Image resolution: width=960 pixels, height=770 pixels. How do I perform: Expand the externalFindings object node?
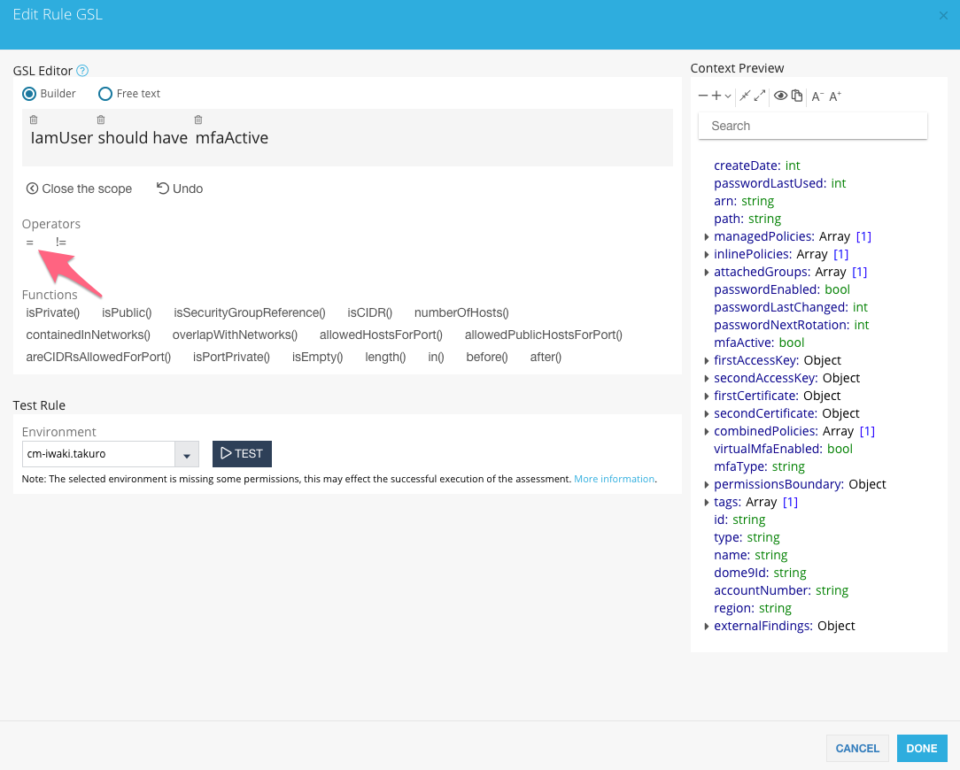(x=707, y=627)
